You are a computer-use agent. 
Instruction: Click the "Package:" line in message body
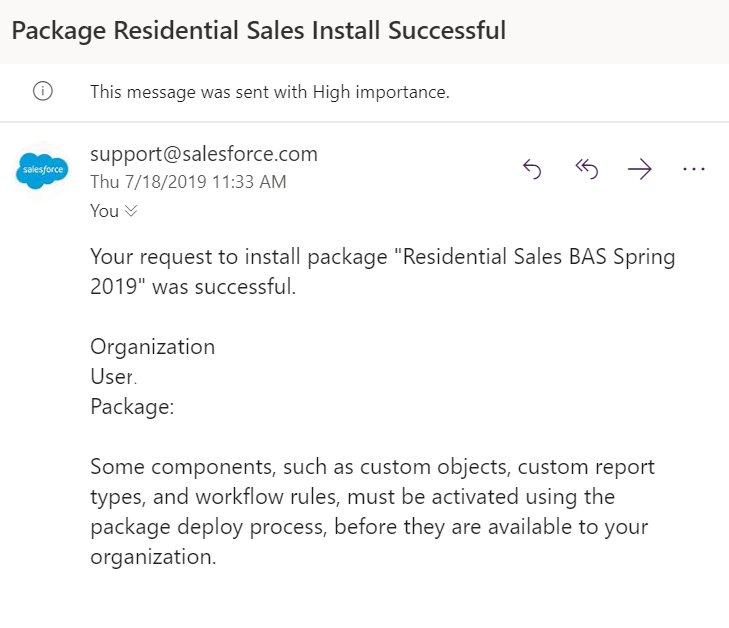tap(132, 406)
